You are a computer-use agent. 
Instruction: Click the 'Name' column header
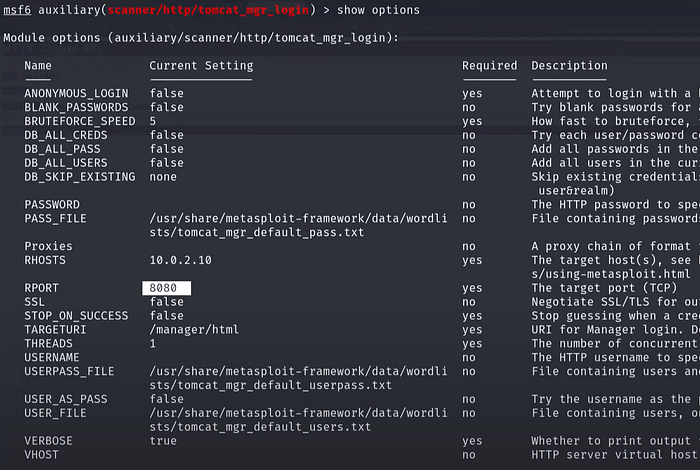38,66
